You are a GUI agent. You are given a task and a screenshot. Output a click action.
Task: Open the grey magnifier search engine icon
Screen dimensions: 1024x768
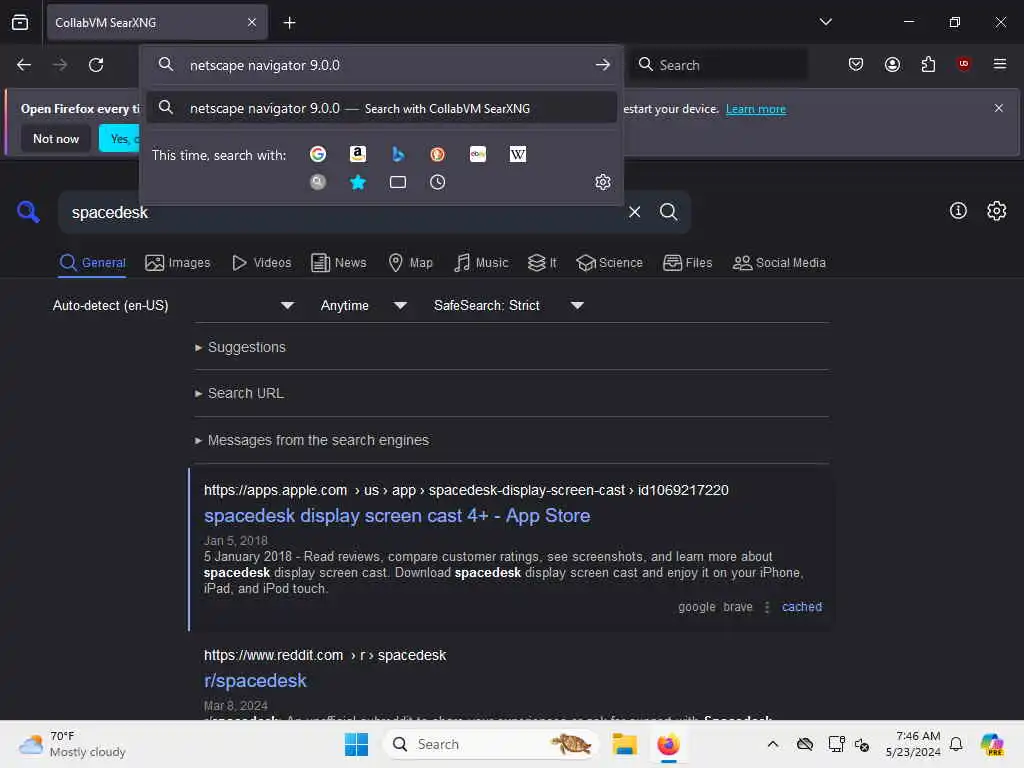[x=318, y=182]
